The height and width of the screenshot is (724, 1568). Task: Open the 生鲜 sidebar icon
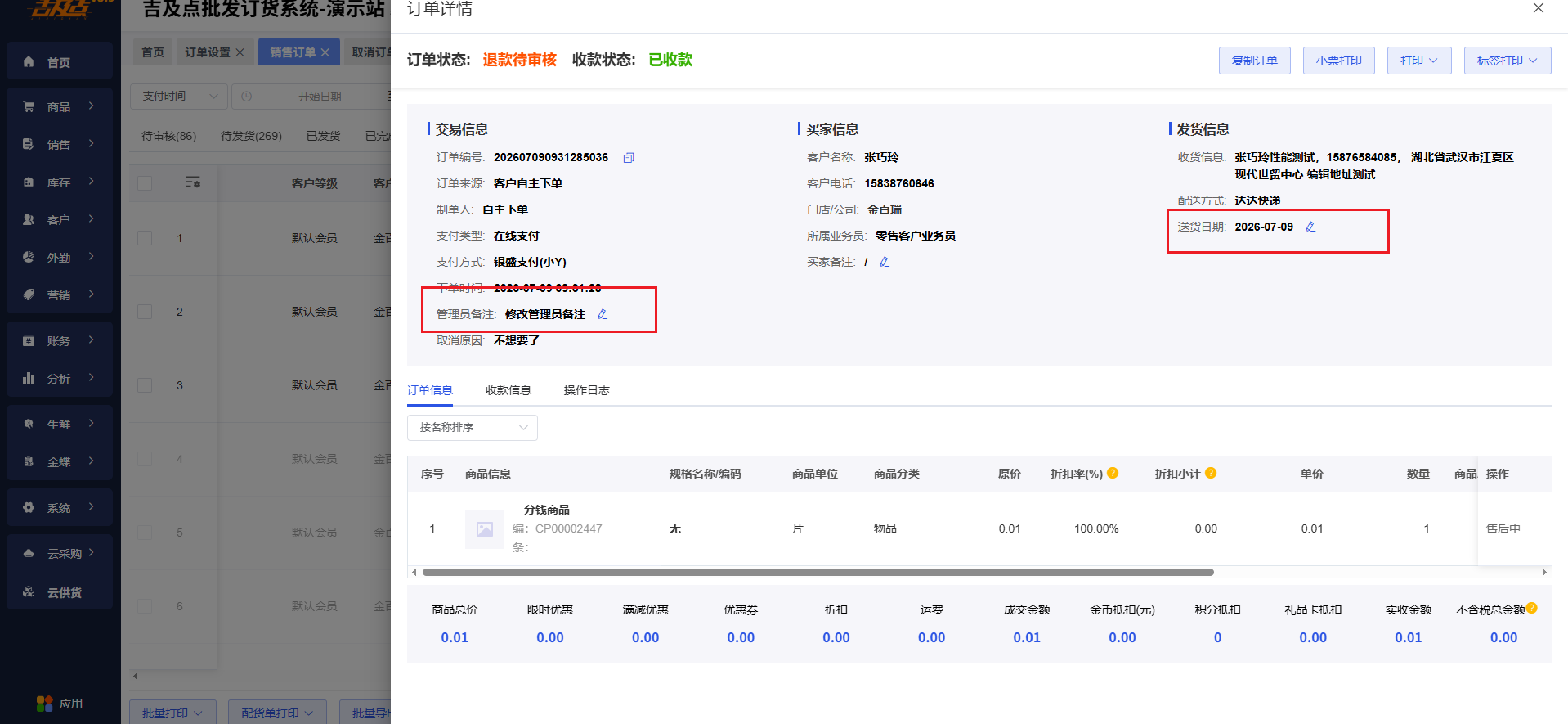29,424
